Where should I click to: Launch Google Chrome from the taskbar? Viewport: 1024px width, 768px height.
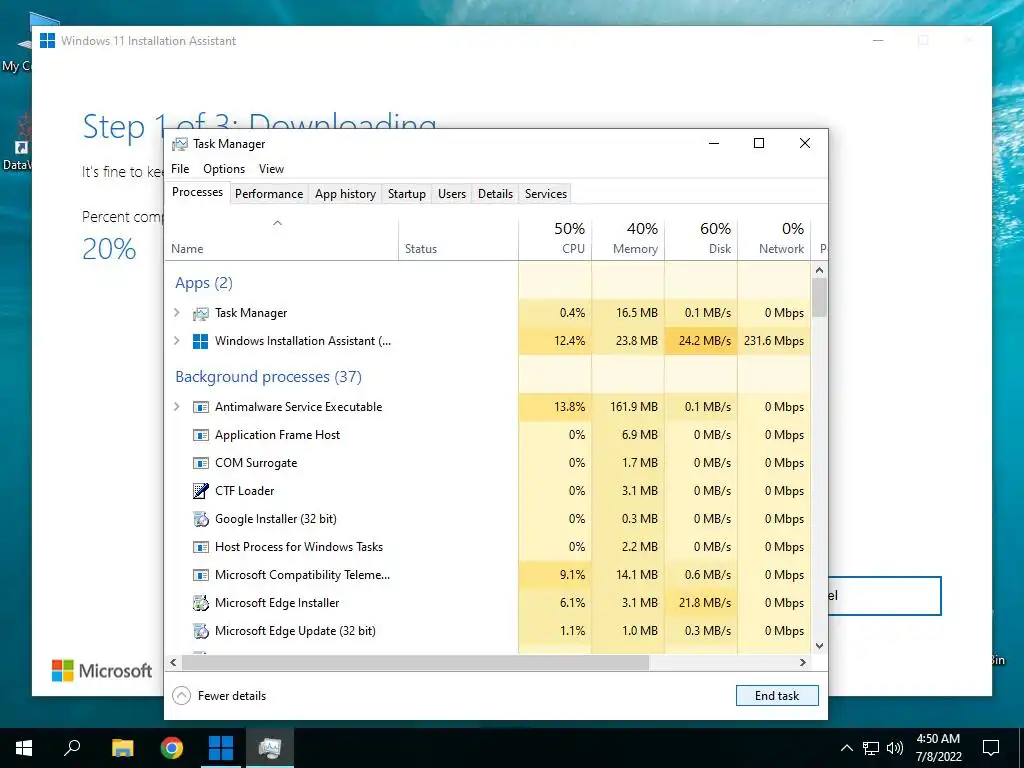click(x=172, y=748)
